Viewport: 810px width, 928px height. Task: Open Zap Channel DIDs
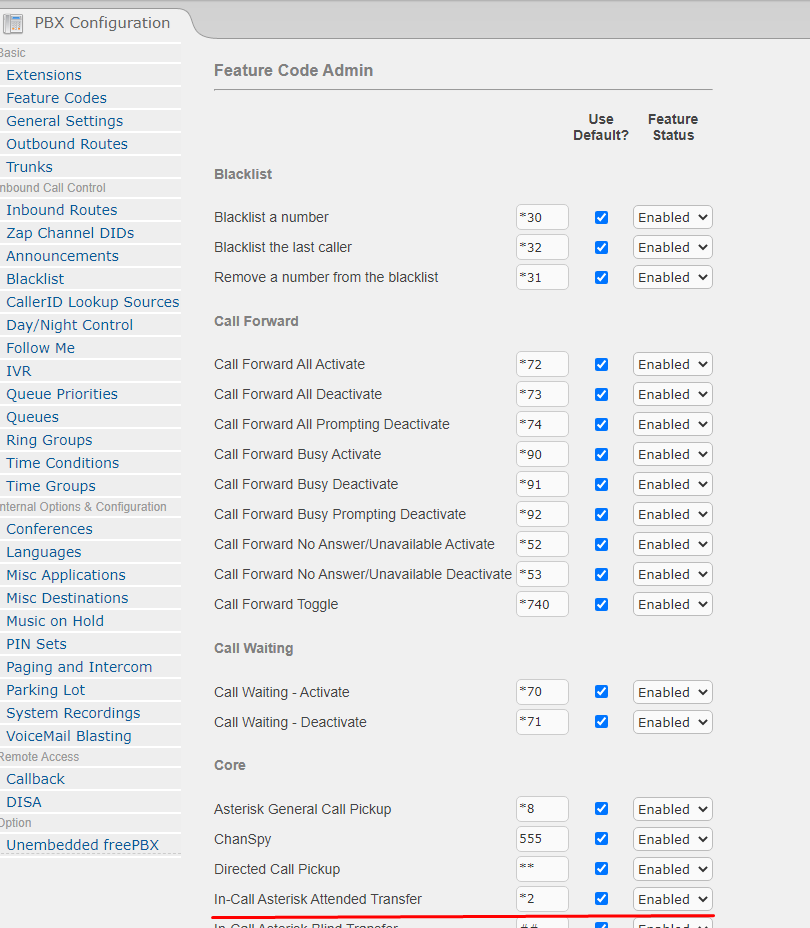click(70, 233)
